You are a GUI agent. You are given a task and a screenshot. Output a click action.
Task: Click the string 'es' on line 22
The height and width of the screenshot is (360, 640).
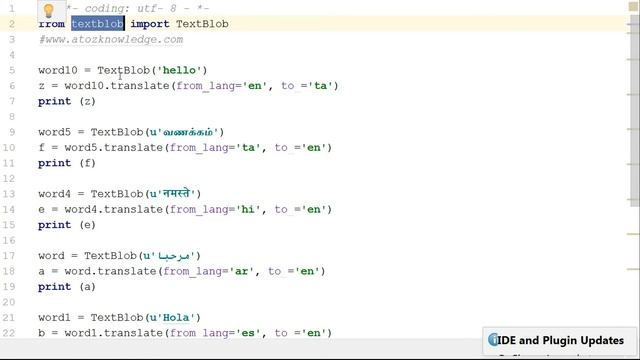click(248, 333)
